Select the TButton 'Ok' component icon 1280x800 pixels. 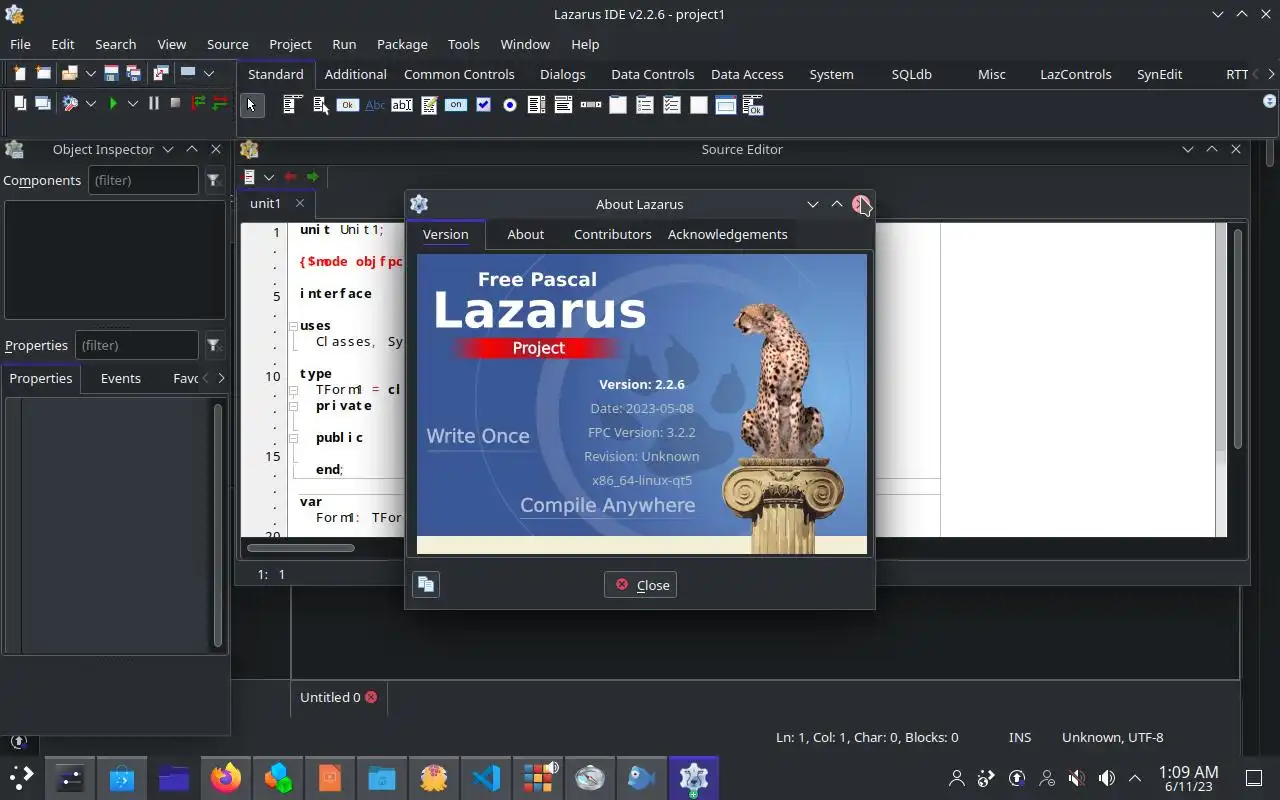[347, 105]
